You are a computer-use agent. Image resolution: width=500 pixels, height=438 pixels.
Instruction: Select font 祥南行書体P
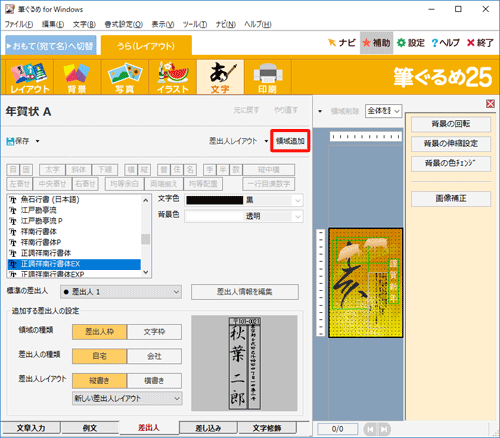pos(74,242)
